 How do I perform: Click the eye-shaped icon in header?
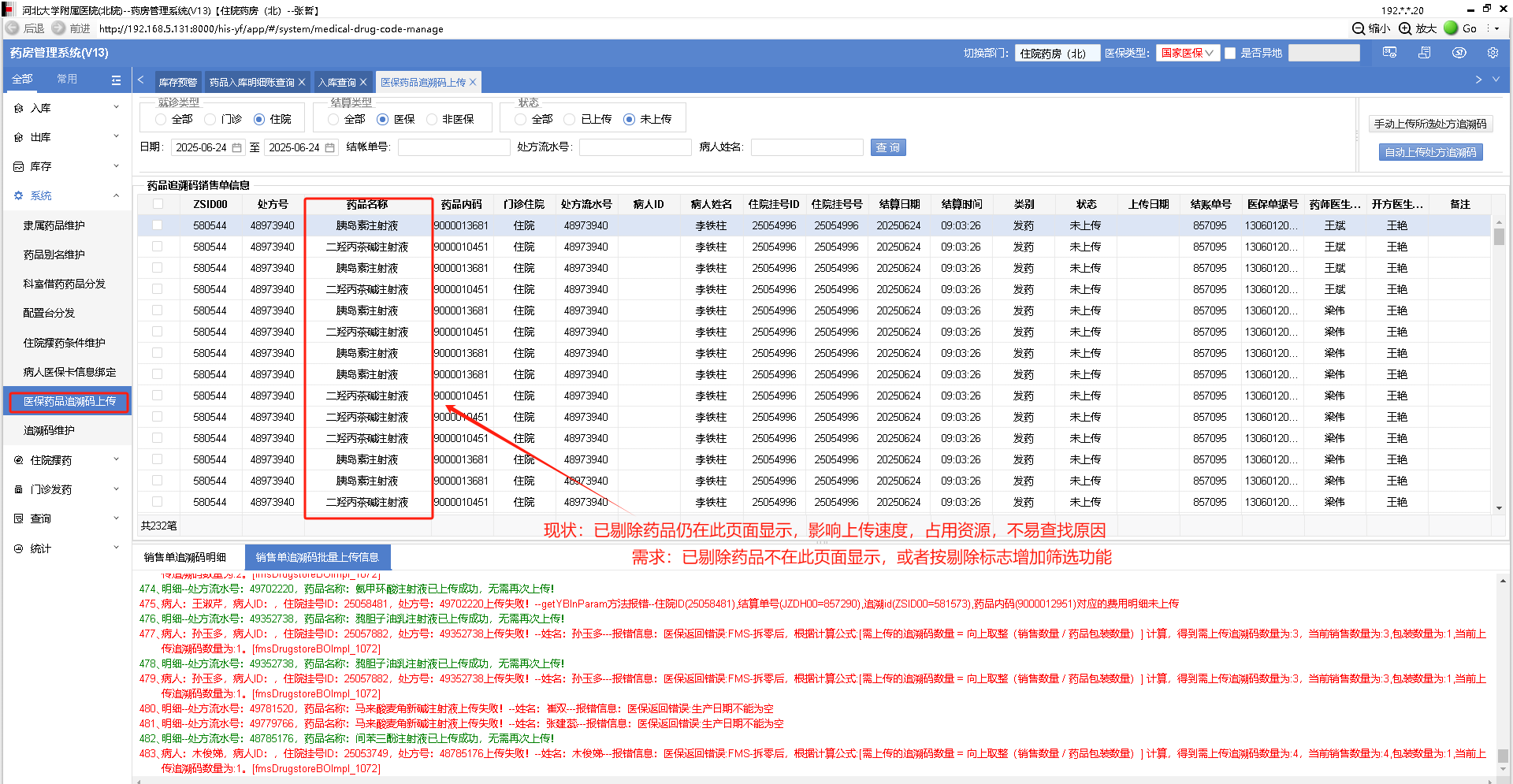coord(1459,53)
